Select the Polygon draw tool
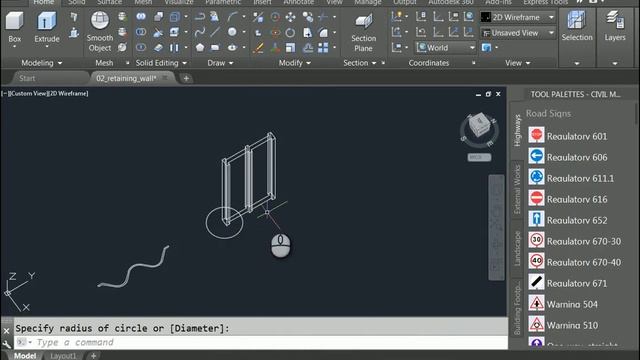 coord(200,47)
